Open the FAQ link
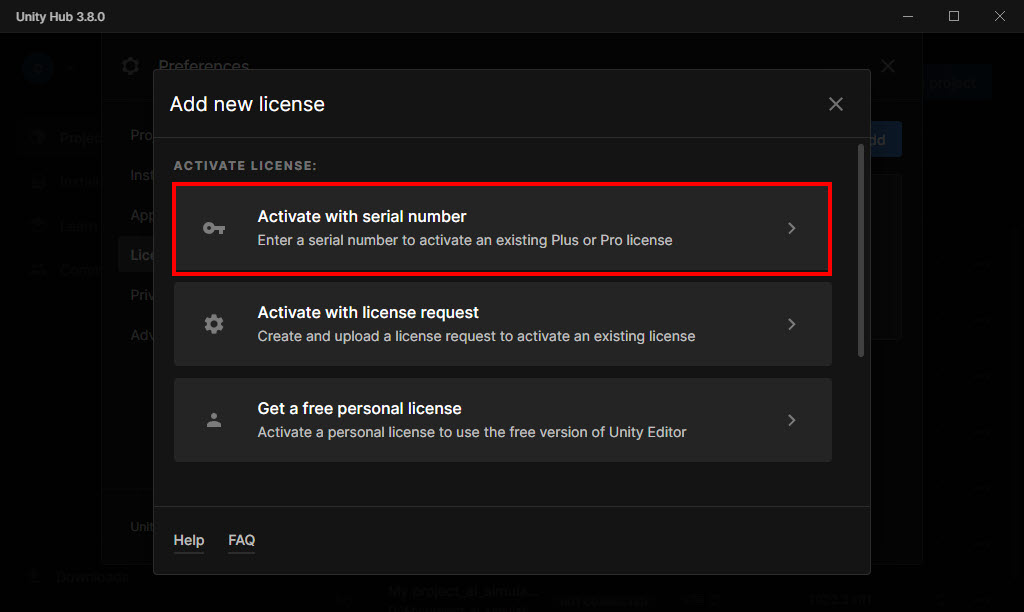 click(241, 540)
